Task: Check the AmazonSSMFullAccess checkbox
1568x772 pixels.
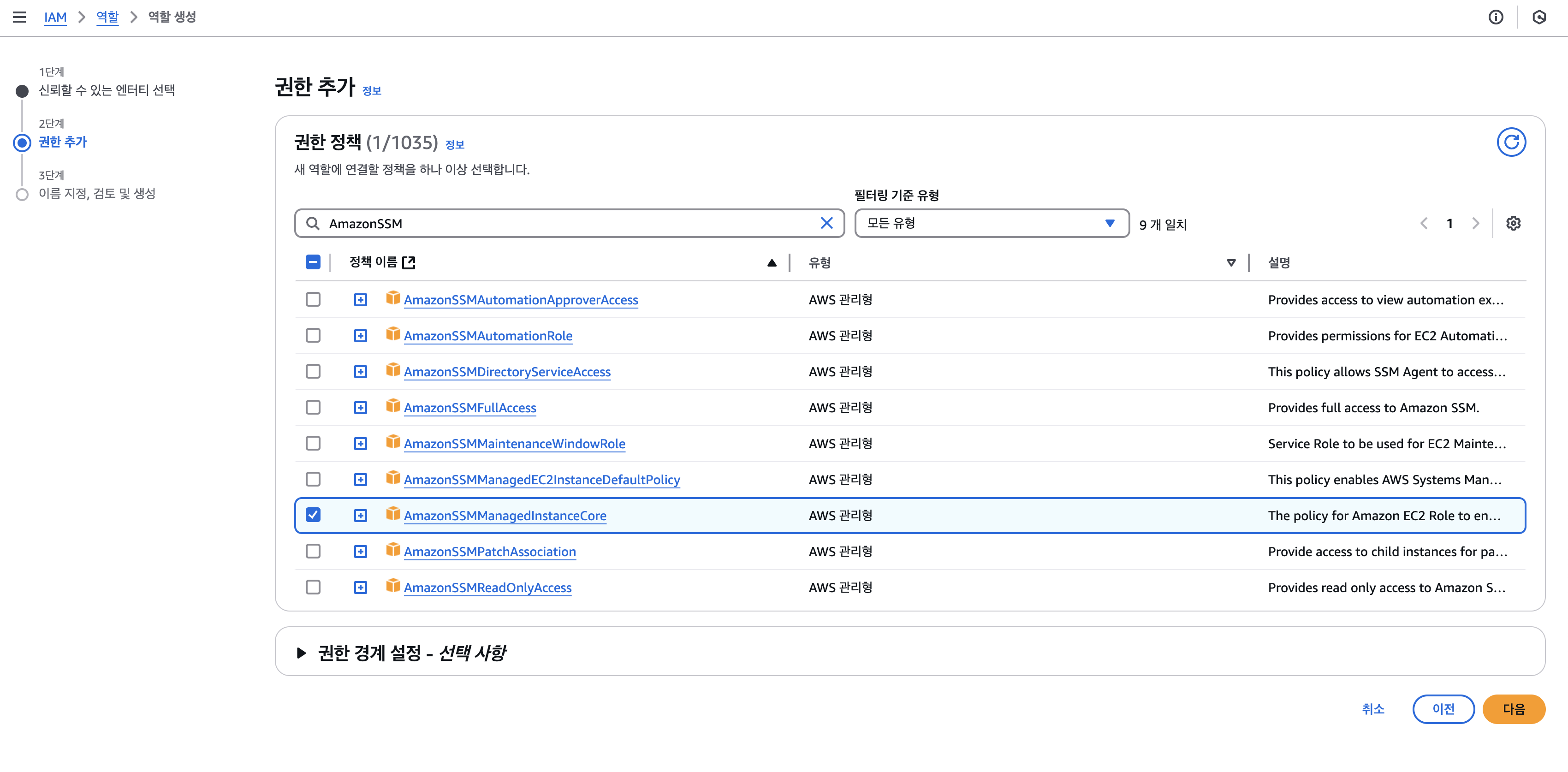Action: [313, 407]
